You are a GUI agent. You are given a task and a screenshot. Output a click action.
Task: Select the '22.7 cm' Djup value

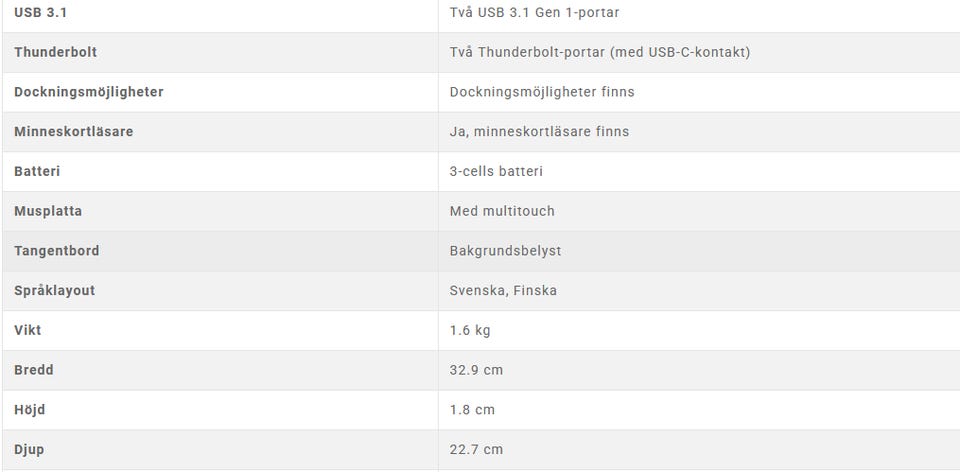(476, 450)
